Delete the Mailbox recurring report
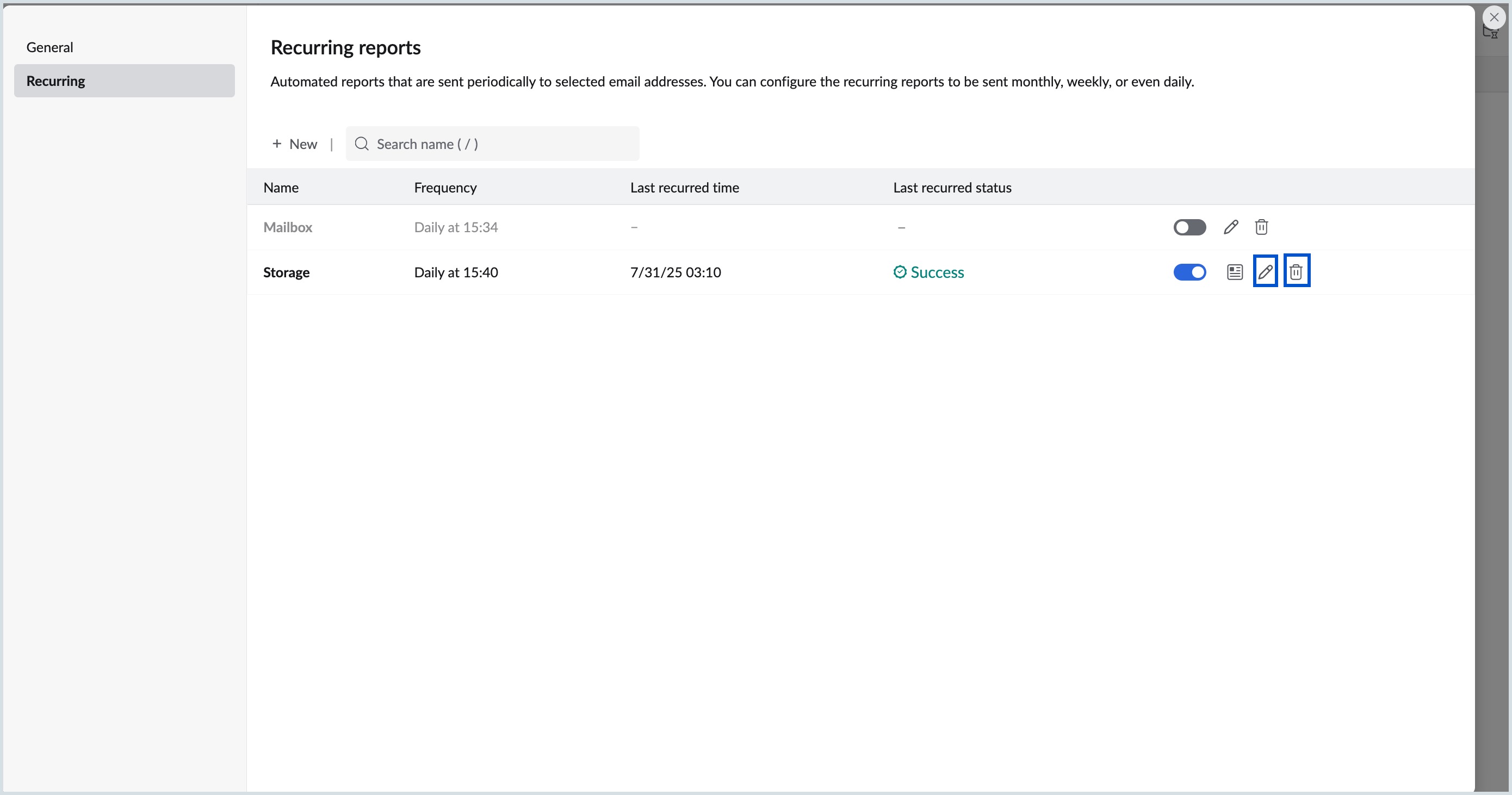 click(1261, 227)
